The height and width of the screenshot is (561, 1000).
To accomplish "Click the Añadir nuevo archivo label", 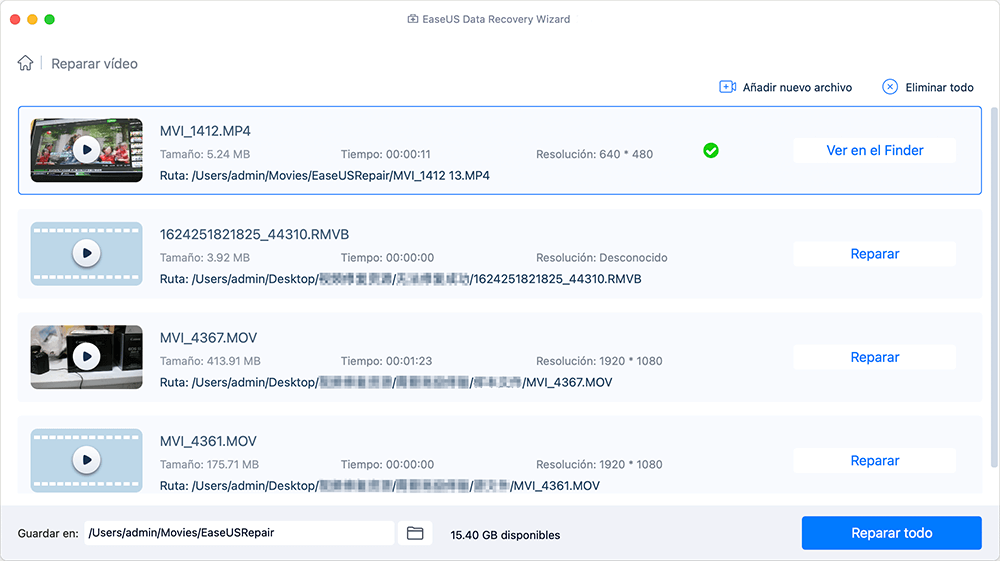I will 797,87.
